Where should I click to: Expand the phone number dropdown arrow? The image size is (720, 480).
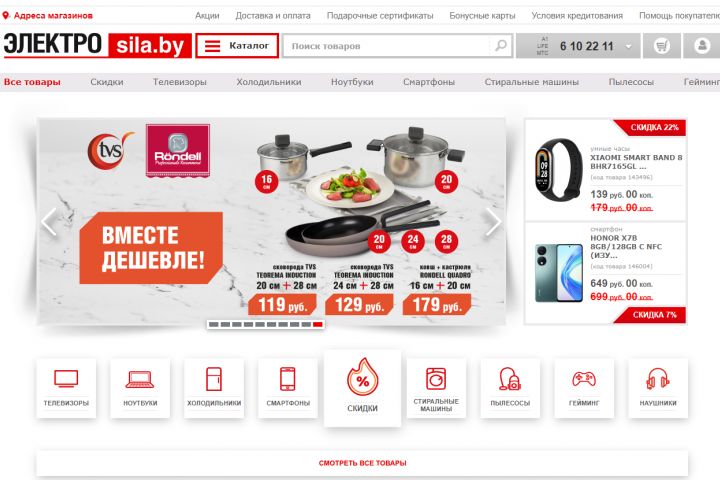(629, 46)
